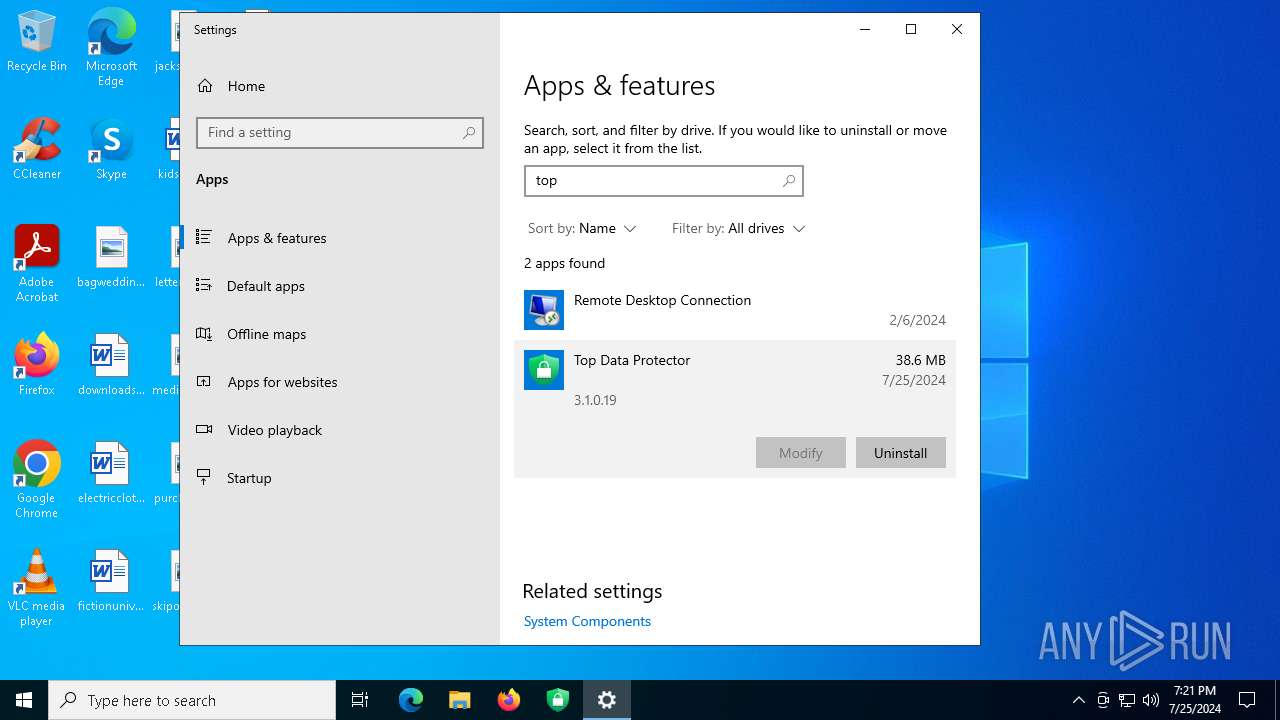Image resolution: width=1280 pixels, height=720 pixels.
Task: Click search magnifier in app list filter
Action: point(789,181)
